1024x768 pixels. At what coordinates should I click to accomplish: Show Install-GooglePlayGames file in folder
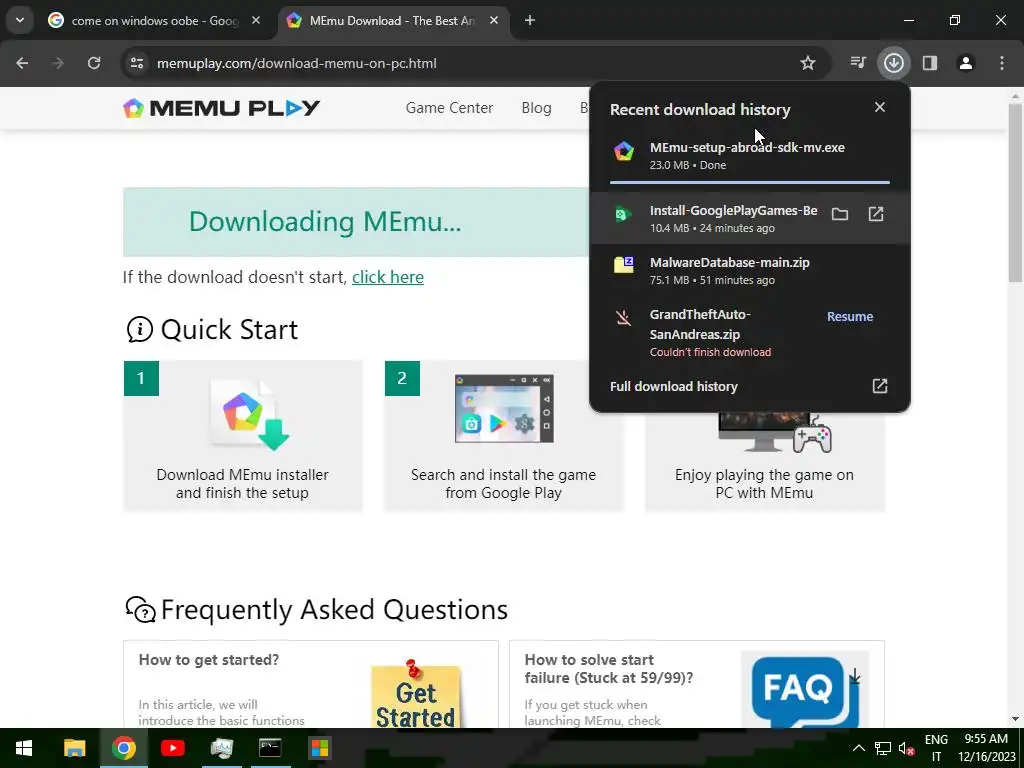[x=840, y=214]
